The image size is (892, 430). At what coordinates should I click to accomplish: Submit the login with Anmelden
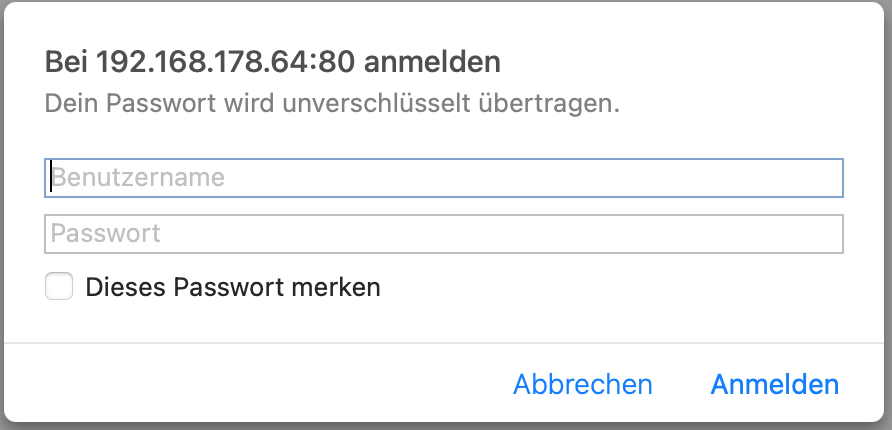[x=774, y=385]
